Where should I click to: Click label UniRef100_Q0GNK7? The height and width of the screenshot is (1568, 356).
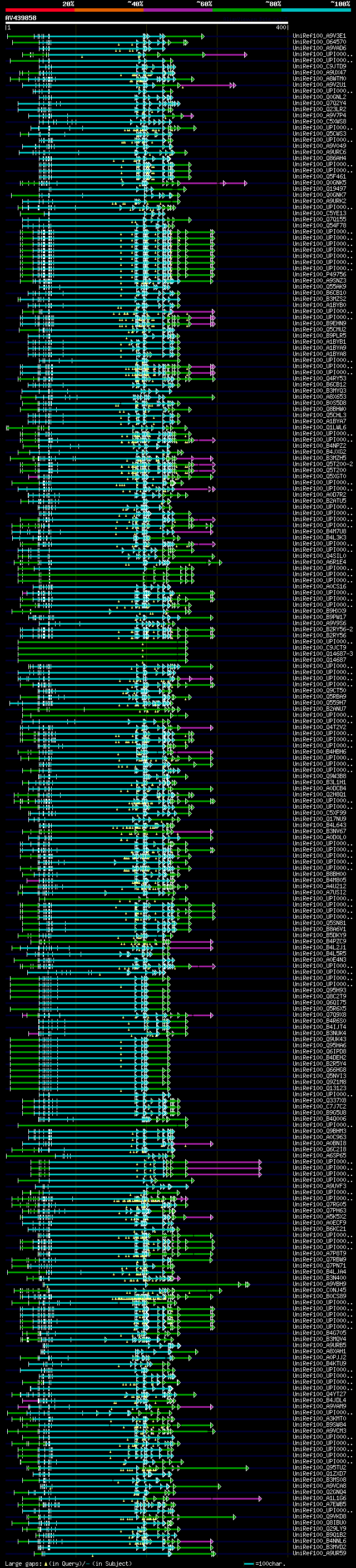coord(319,195)
